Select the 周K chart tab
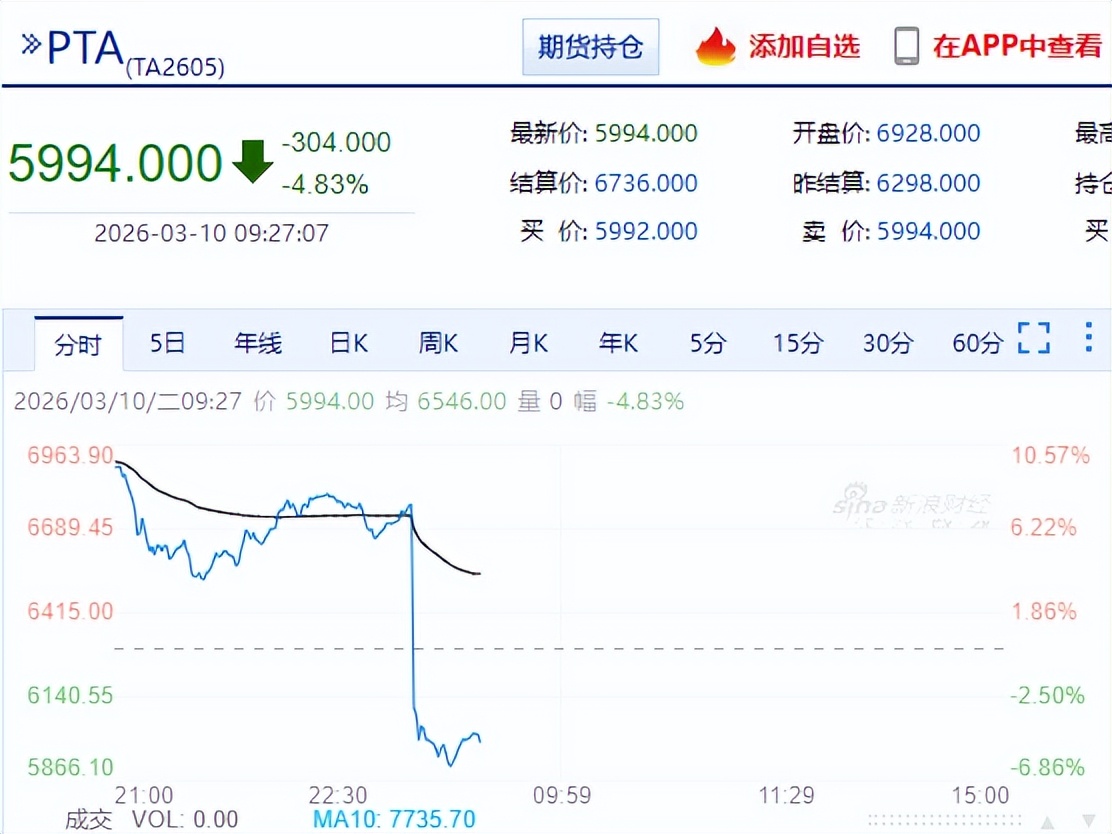Screen dimensions: 1112x834 coord(438,344)
